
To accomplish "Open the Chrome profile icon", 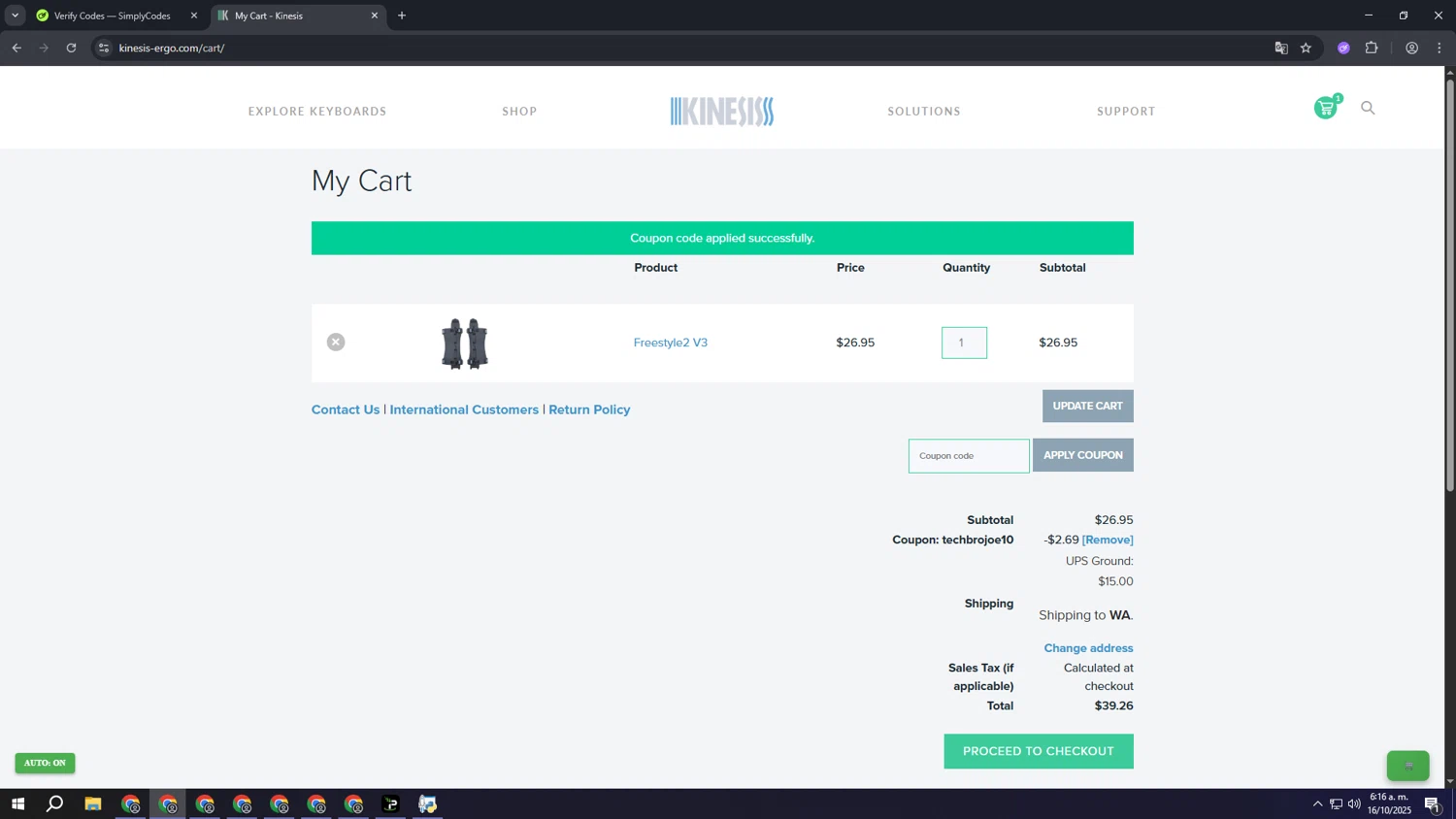I will click(1411, 48).
